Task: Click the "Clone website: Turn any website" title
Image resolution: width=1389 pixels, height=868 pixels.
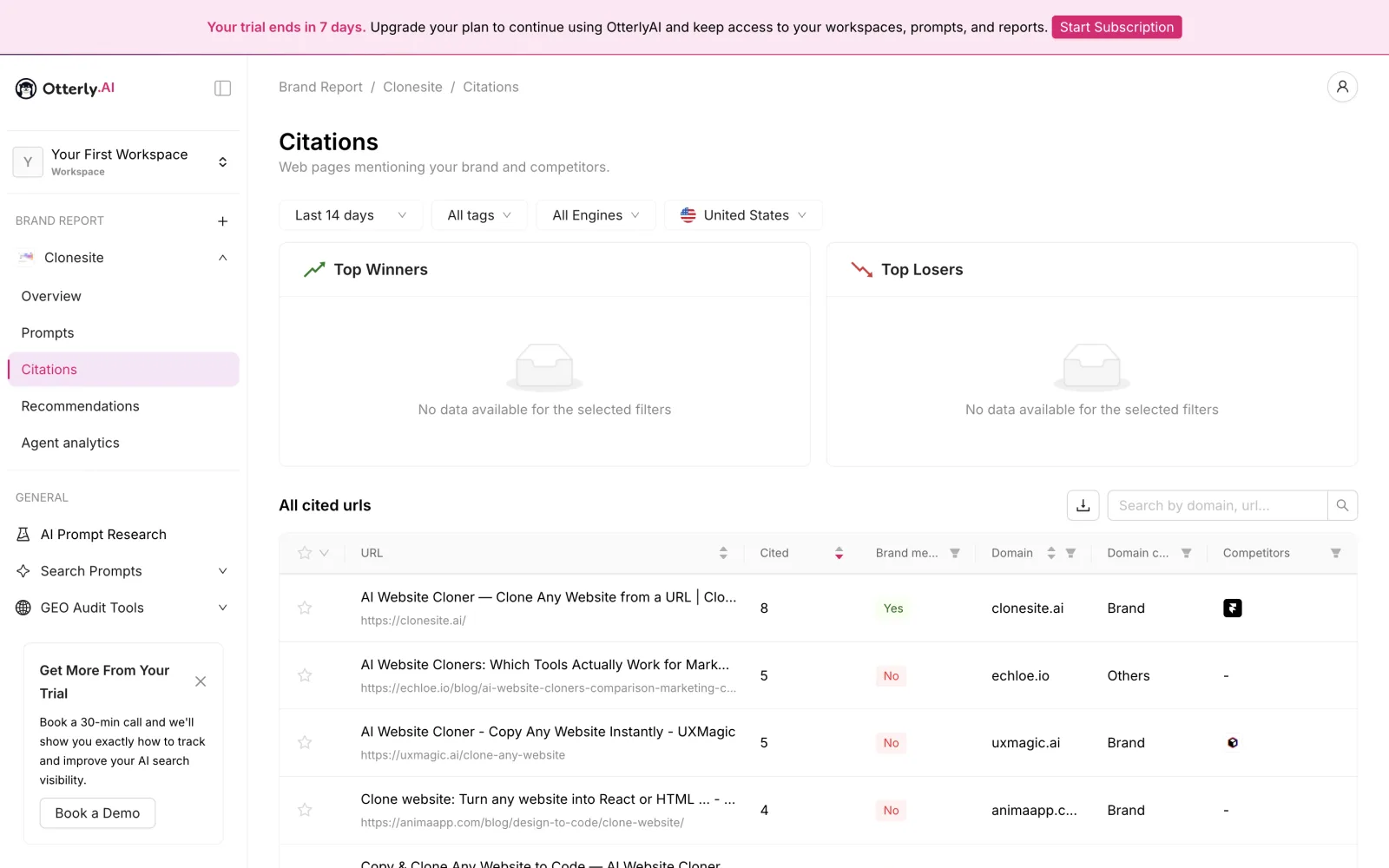Action: tap(548, 799)
